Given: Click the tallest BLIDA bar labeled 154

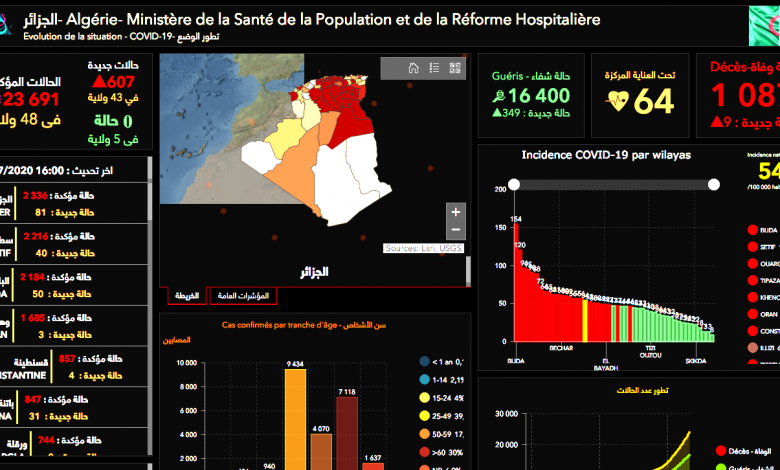Looking at the screenshot, I should pos(516,282).
